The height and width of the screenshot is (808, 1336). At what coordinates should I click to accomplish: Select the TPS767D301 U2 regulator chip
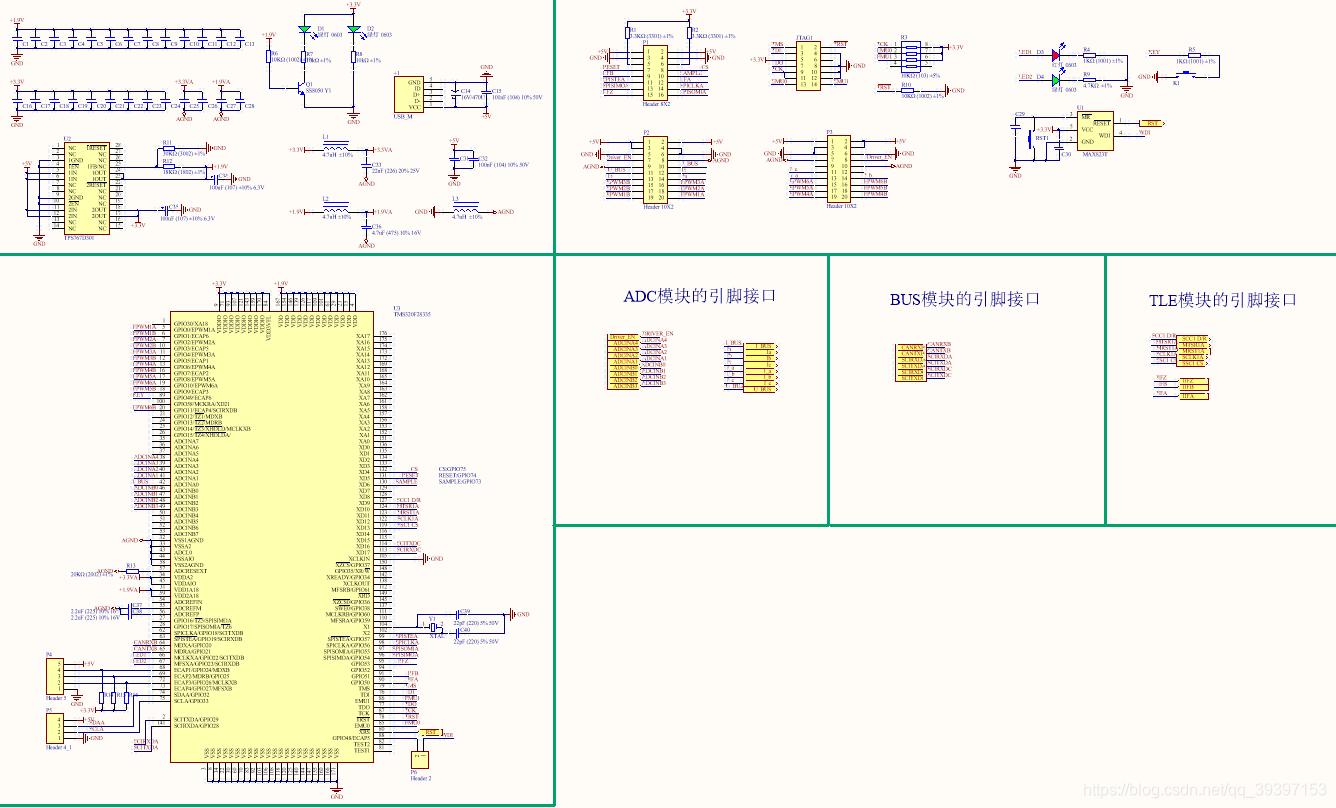pyautogui.click(x=87, y=190)
